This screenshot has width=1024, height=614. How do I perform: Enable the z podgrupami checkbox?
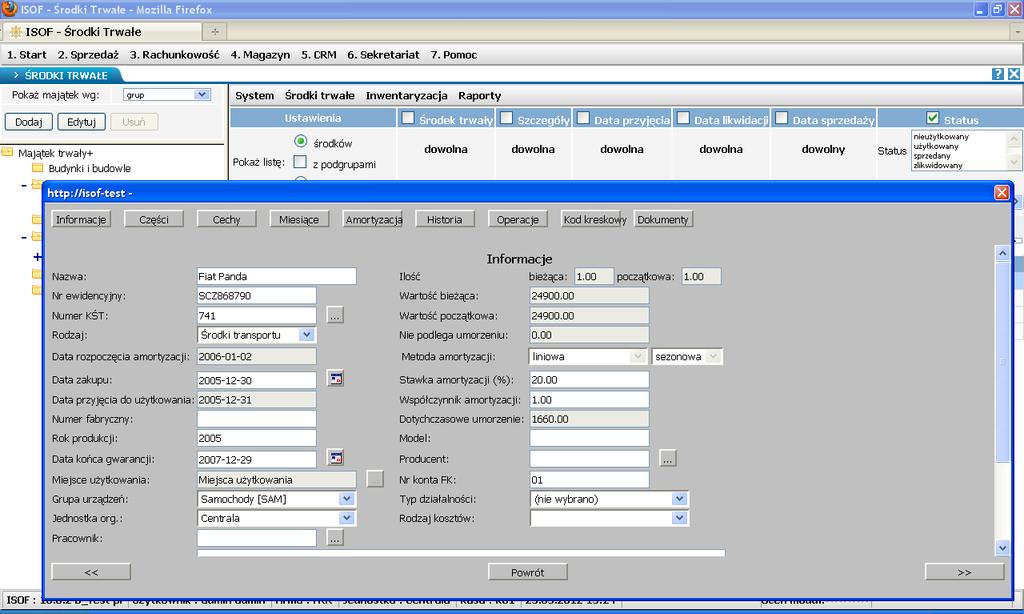tap(300, 161)
